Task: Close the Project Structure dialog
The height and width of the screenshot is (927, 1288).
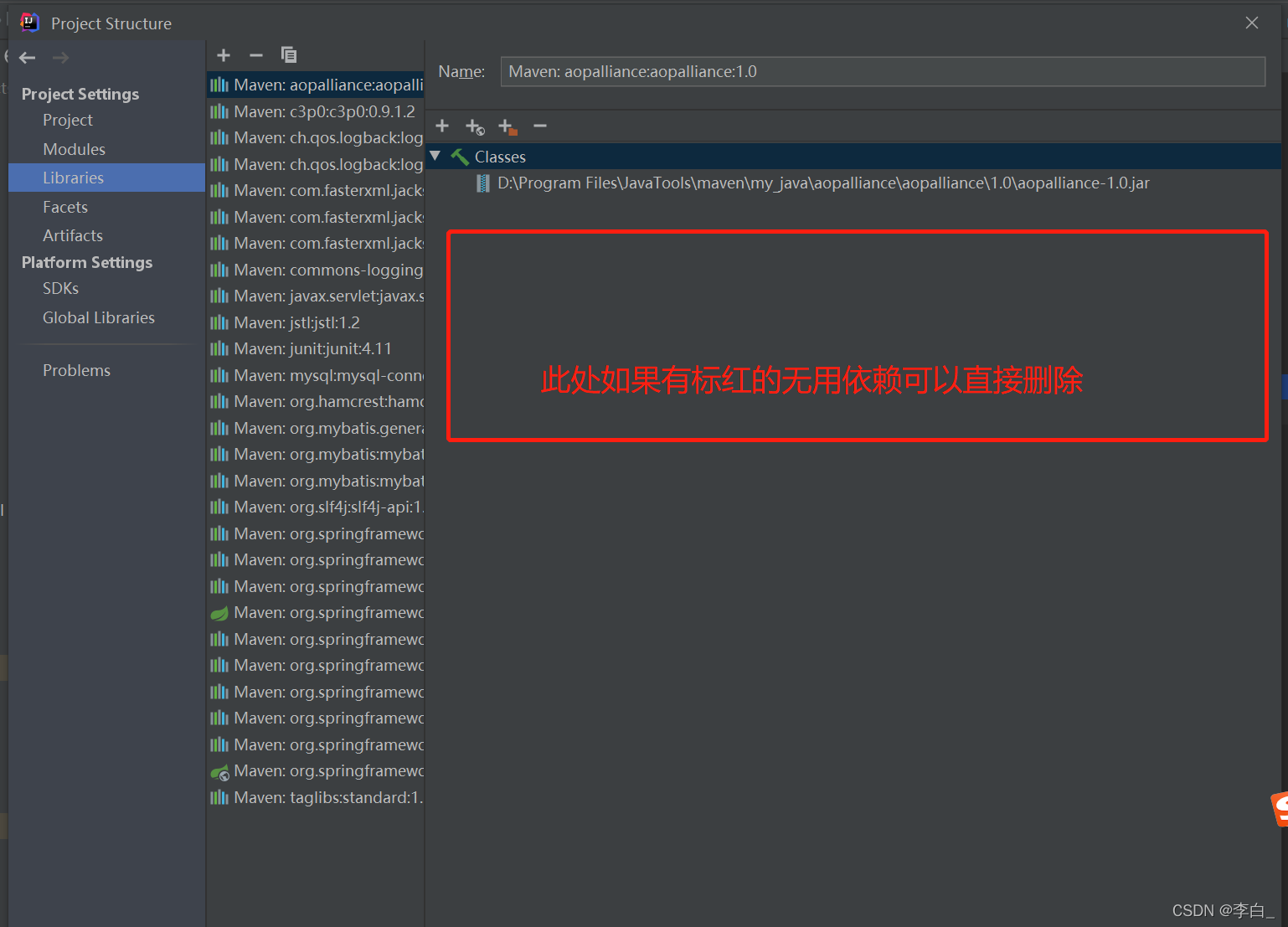Action: 1252,23
